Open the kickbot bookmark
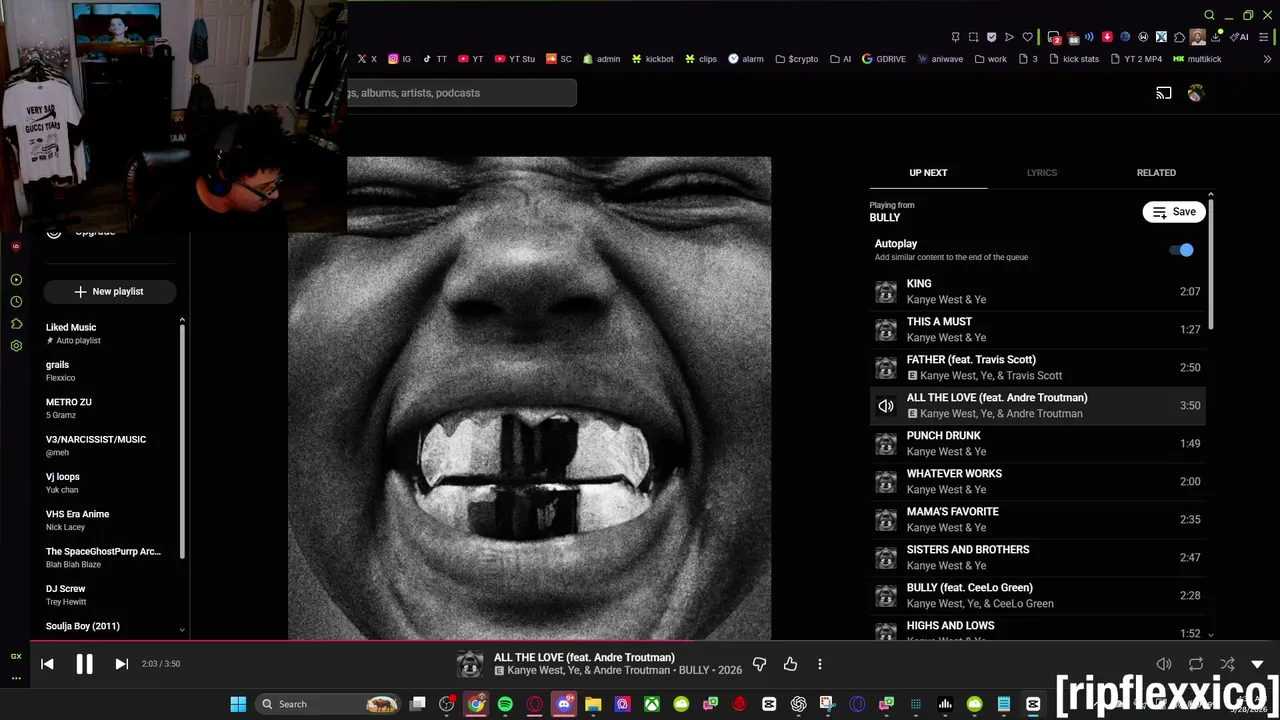This screenshot has width=1280, height=720. pos(651,59)
